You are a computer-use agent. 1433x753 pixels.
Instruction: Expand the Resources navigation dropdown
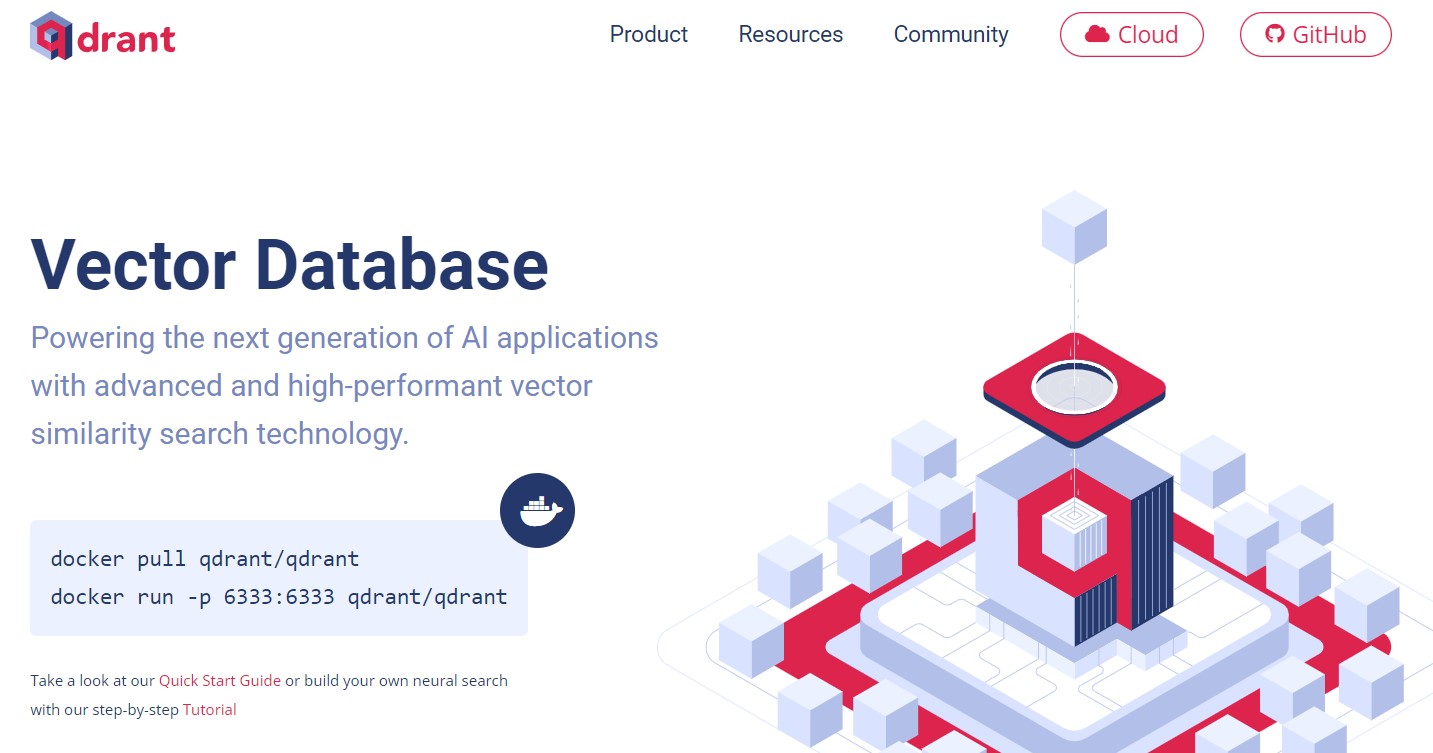(790, 34)
